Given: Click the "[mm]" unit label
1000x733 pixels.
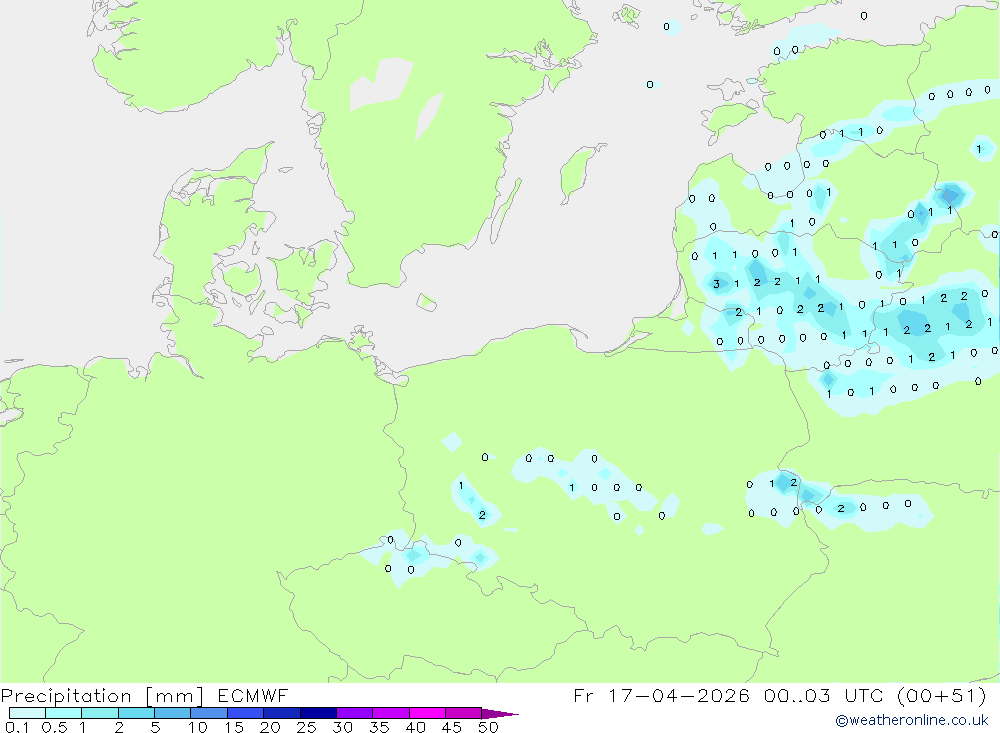Looking at the screenshot, I should pos(175,695).
